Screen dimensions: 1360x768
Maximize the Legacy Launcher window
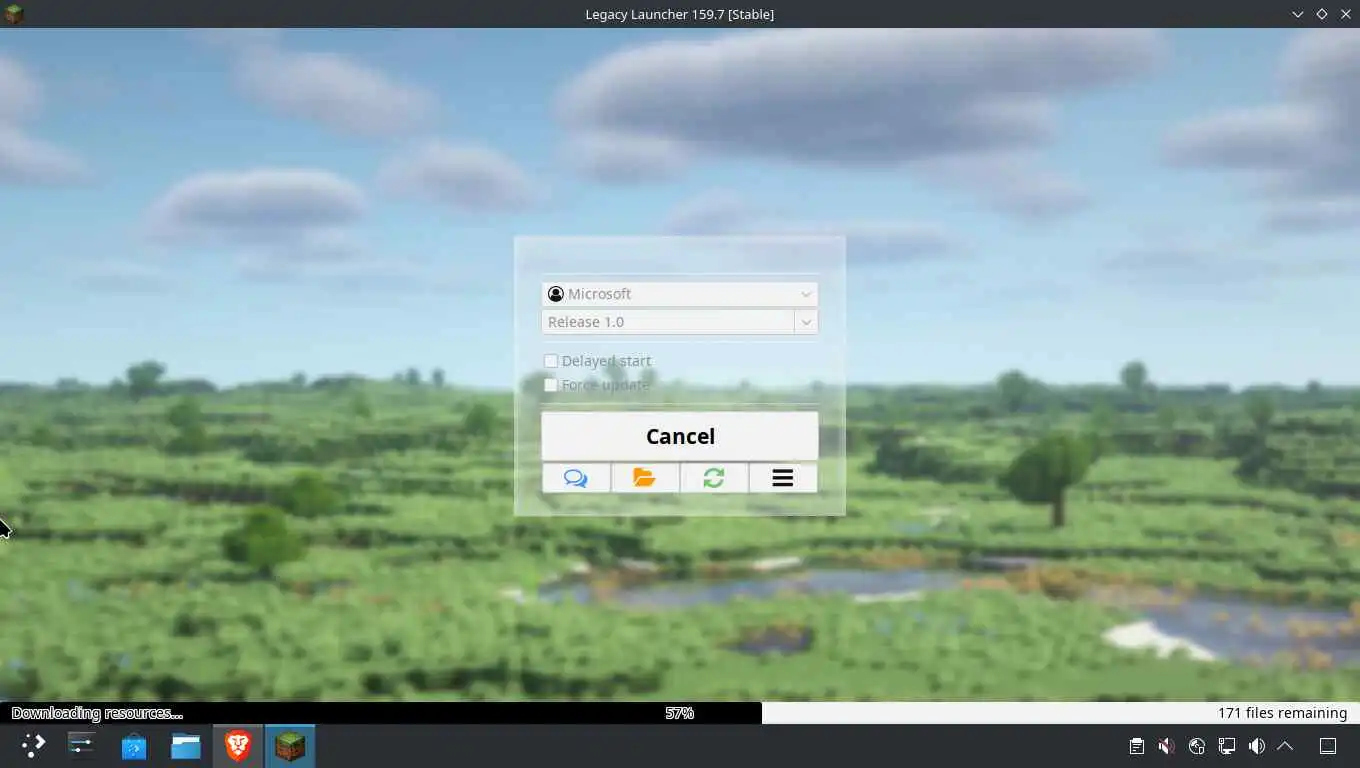click(1322, 14)
